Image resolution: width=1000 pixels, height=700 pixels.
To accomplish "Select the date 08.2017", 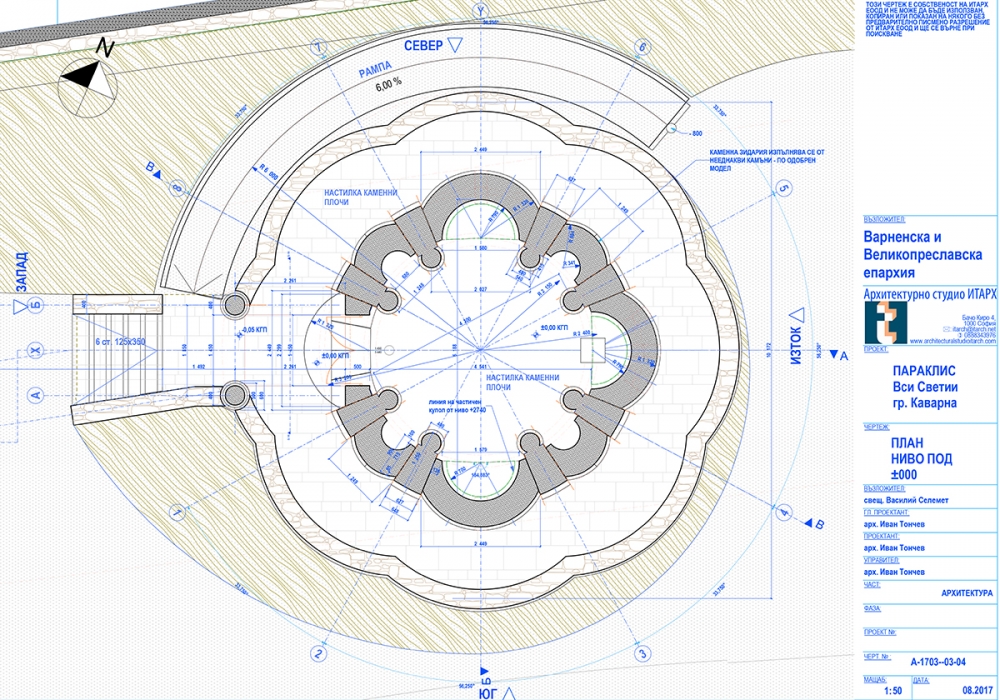I will click(x=977, y=690).
